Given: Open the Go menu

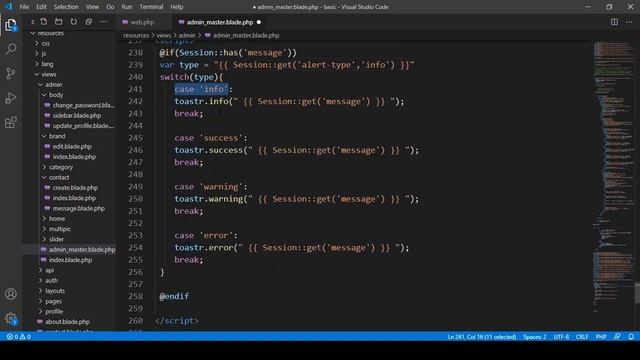Looking at the screenshot, I should coord(110,7).
